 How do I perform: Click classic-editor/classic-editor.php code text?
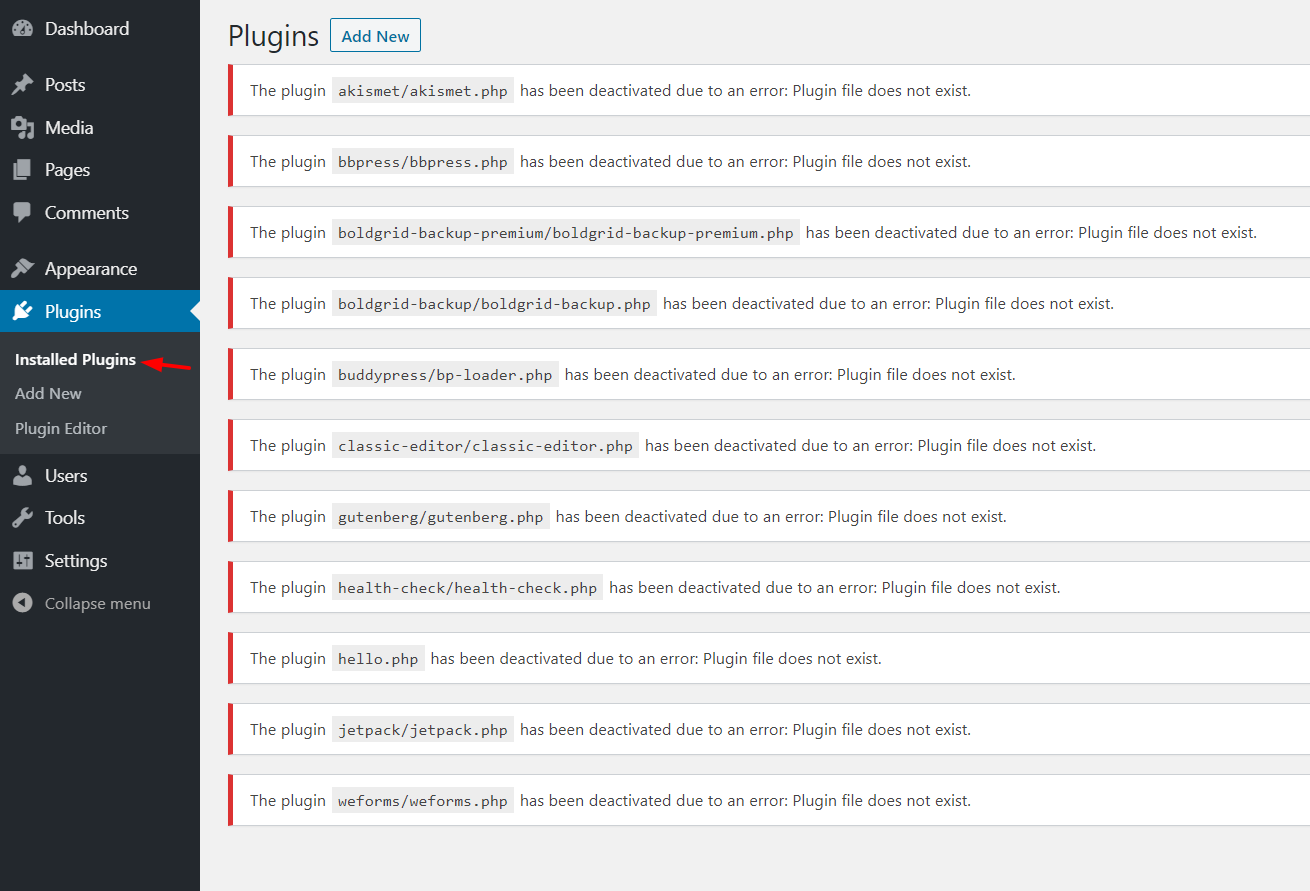[x=485, y=446]
